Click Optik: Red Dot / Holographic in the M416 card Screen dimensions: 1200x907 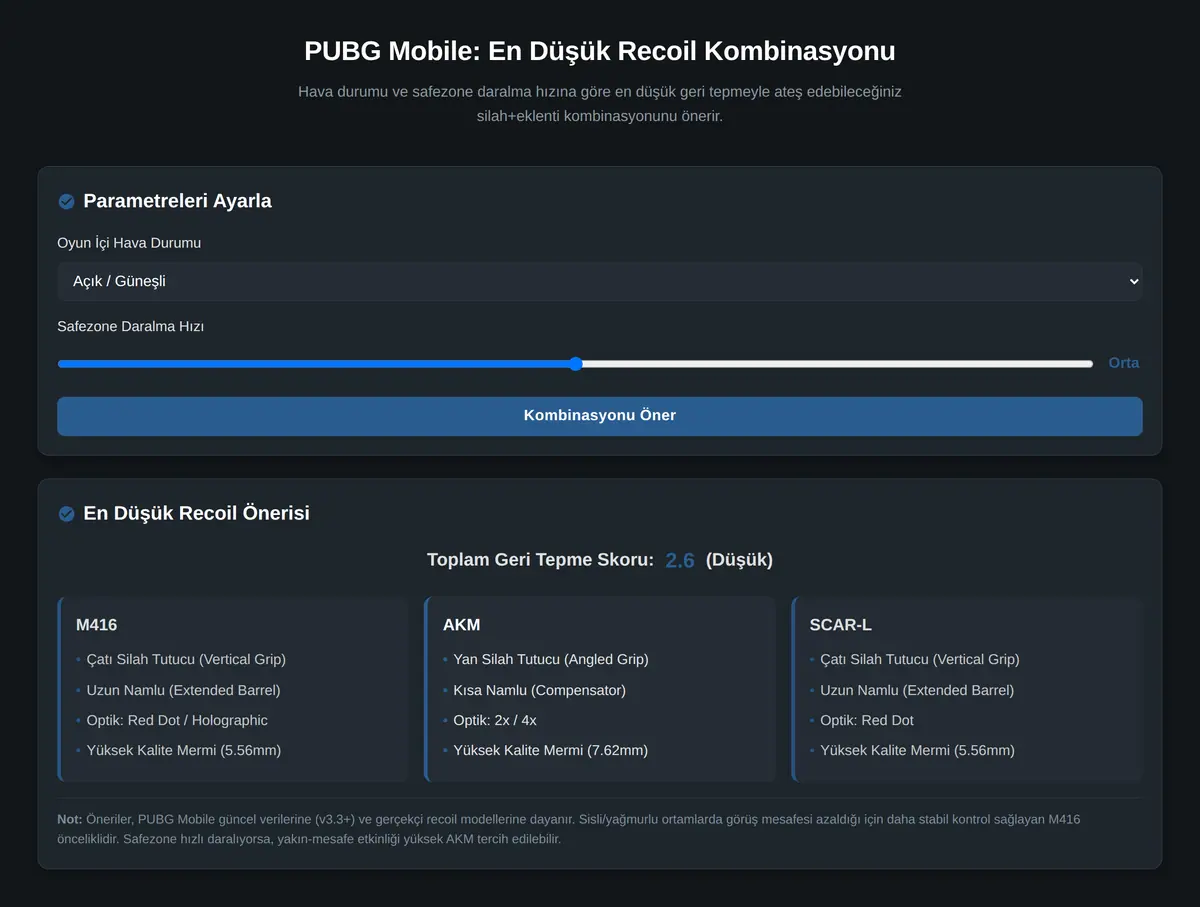(177, 720)
